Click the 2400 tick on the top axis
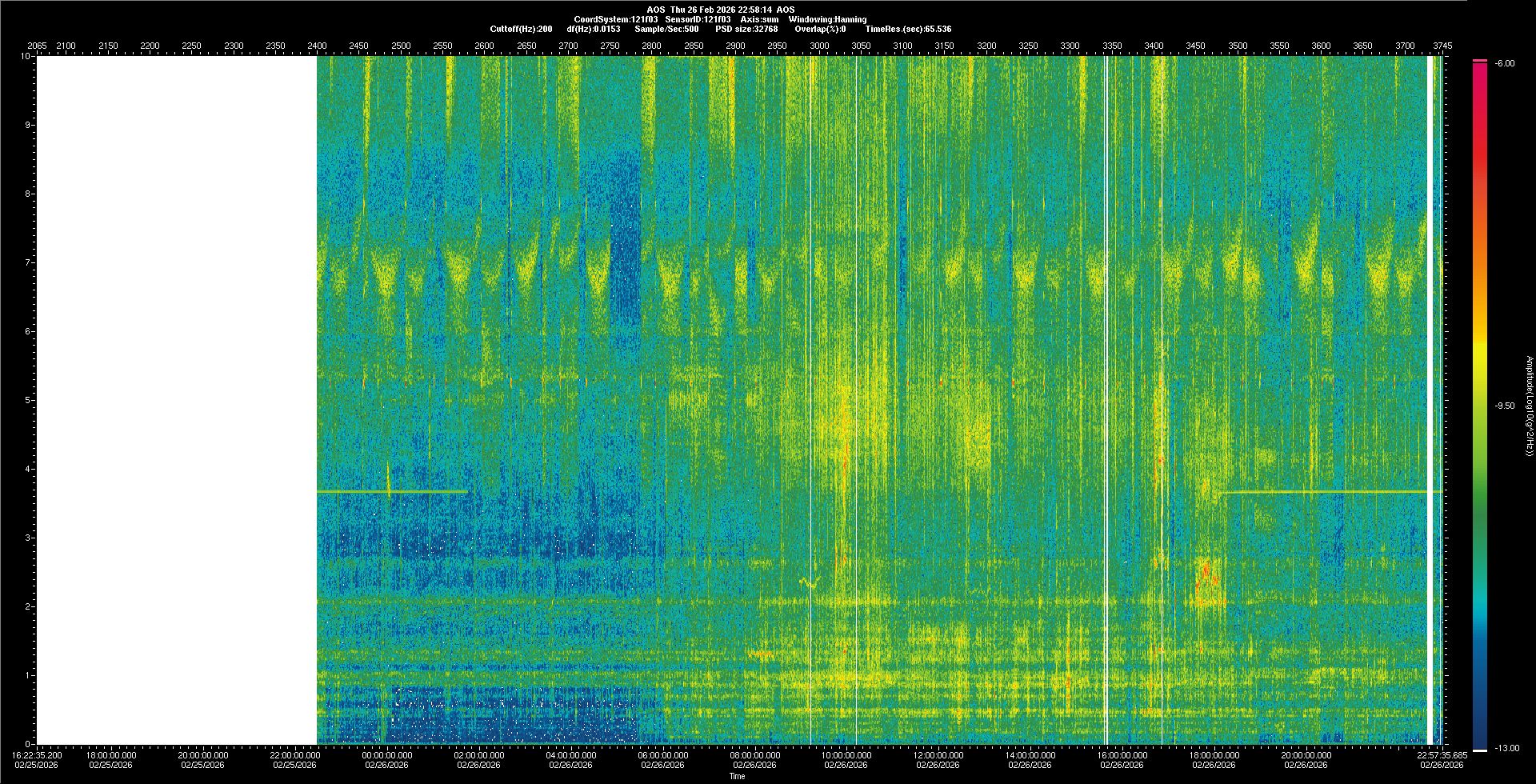Image resolution: width=1536 pixels, height=784 pixels. 318,46
